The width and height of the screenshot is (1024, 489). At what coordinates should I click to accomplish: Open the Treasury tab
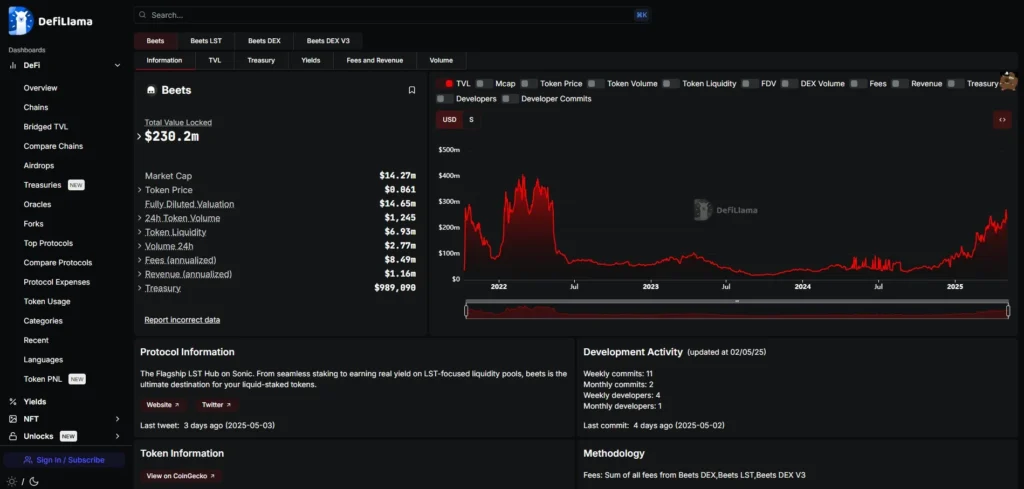pos(261,60)
